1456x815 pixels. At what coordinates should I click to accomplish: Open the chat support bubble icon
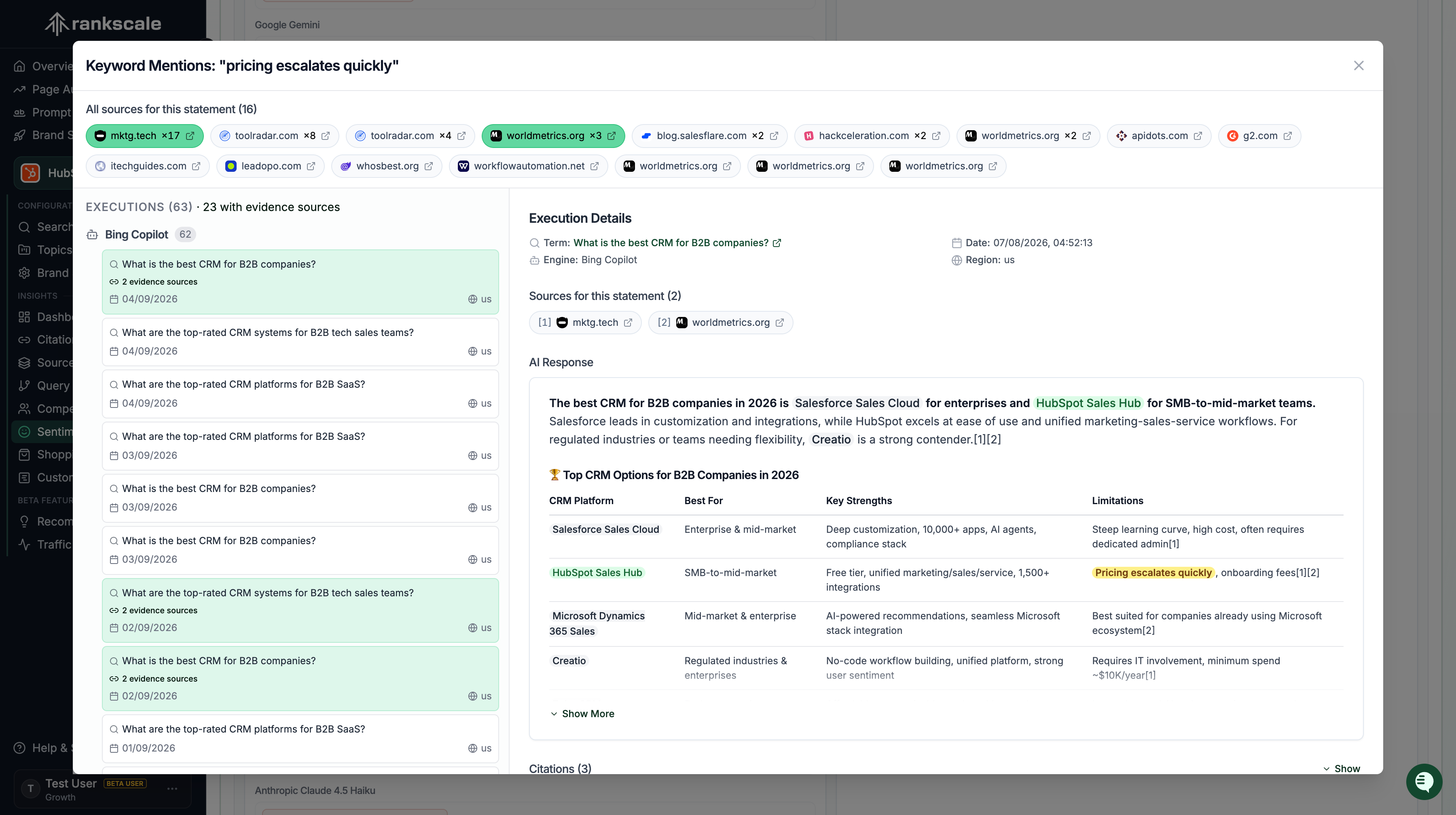tap(1424, 782)
